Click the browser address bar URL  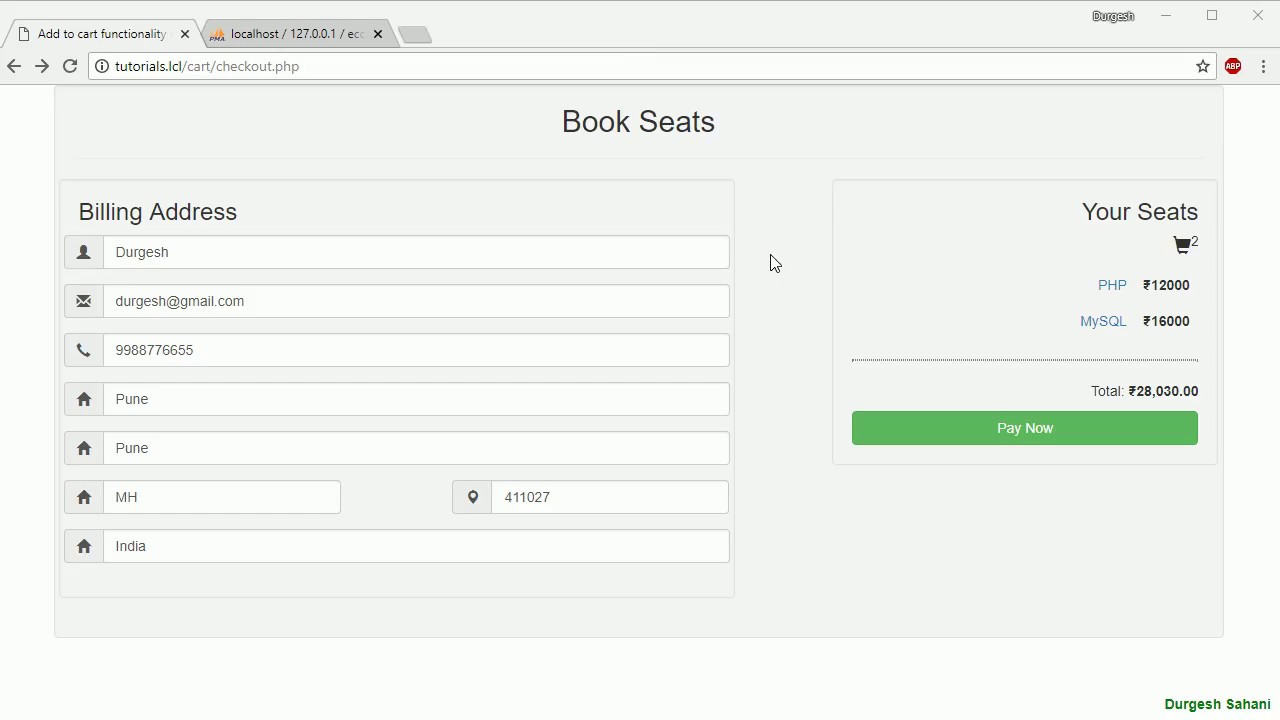(x=207, y=66)
